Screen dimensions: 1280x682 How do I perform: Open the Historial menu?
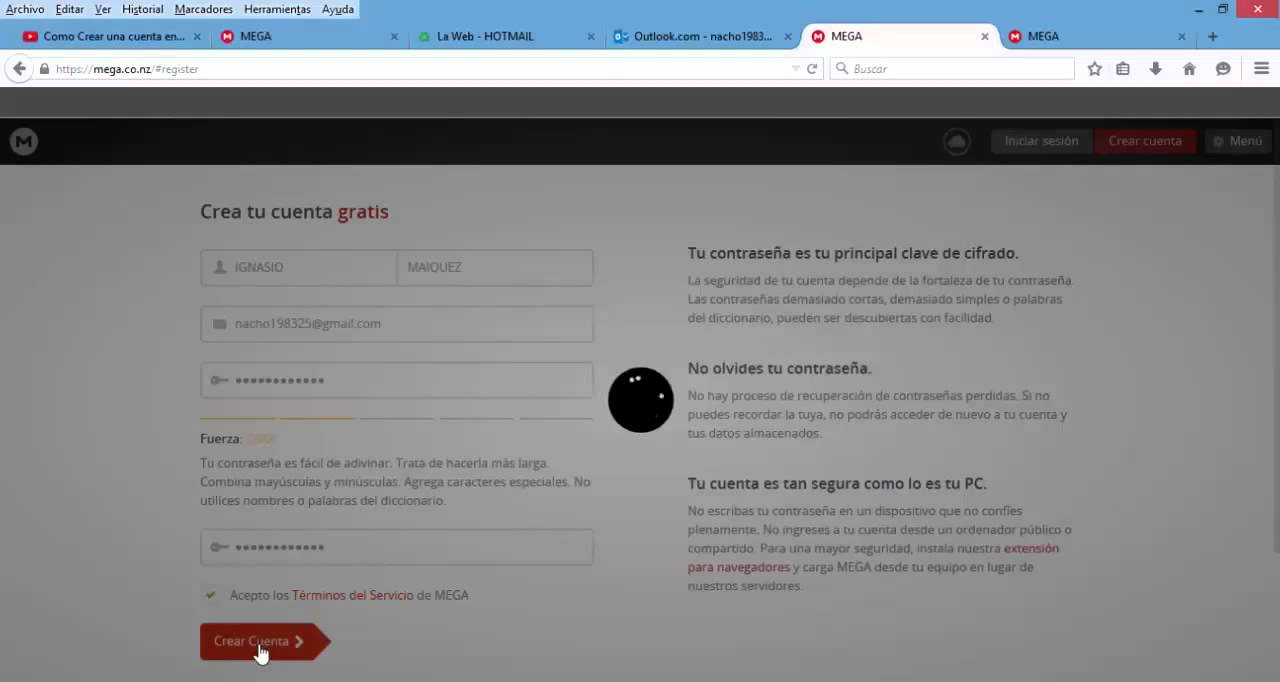coord(143,9)
